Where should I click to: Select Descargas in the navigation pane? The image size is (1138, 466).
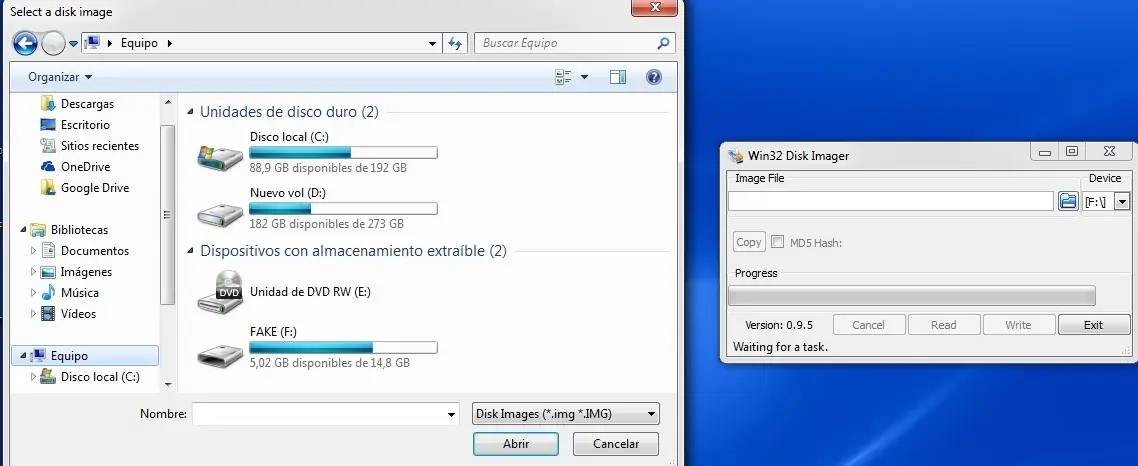pos(87,104)
